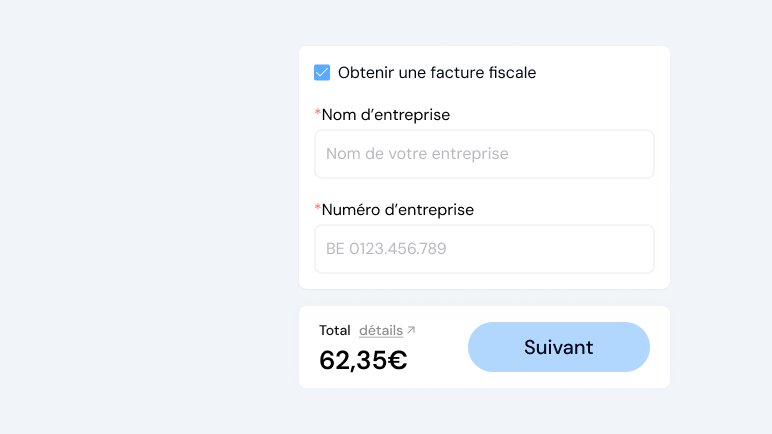Click the red asterisk before "Nom d'entreprise"
Image resolution: width=772 pixels, height=434 pixels.
coord(318,113)
